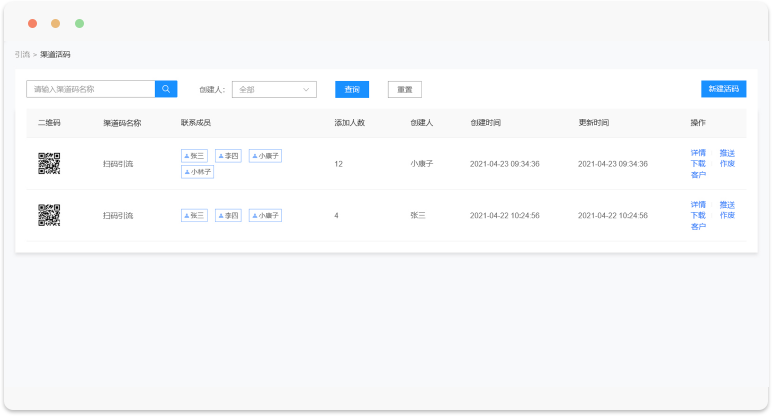
Task: Open 详情 for the first row
Action: click(698, 153)
